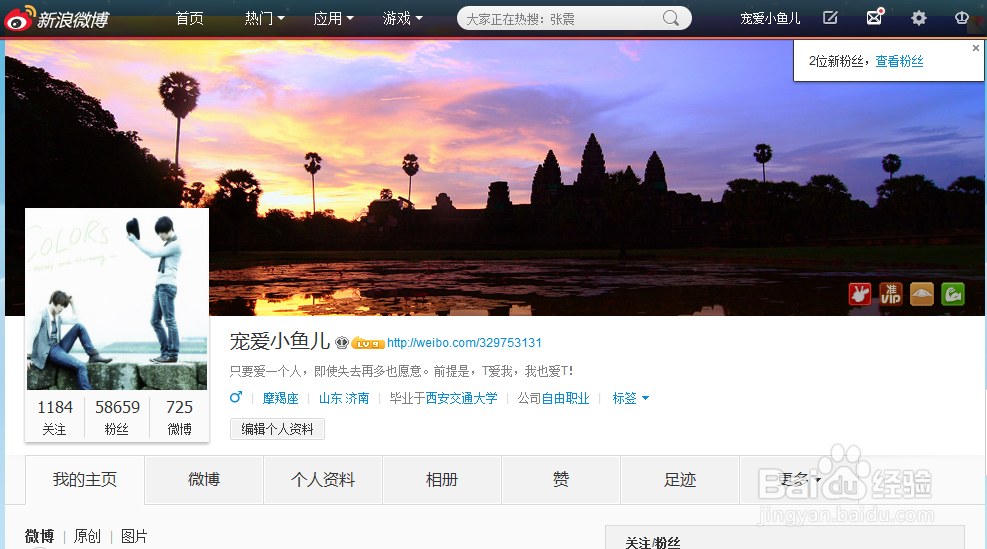The image size is (987, 549).
Task: Filter feed by 原创
Action: click(x=87, y=536)
